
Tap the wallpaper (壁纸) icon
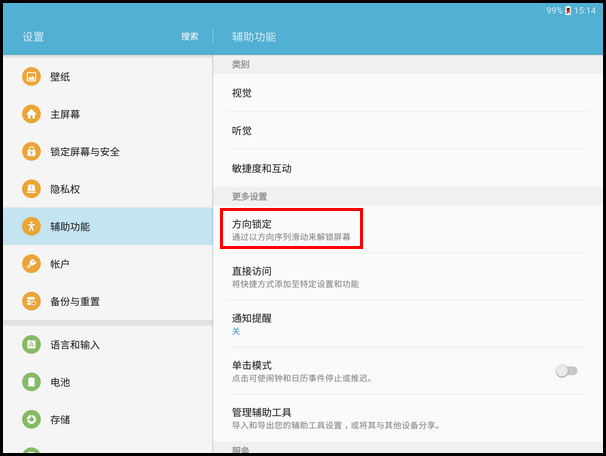(x=31, y=77)
